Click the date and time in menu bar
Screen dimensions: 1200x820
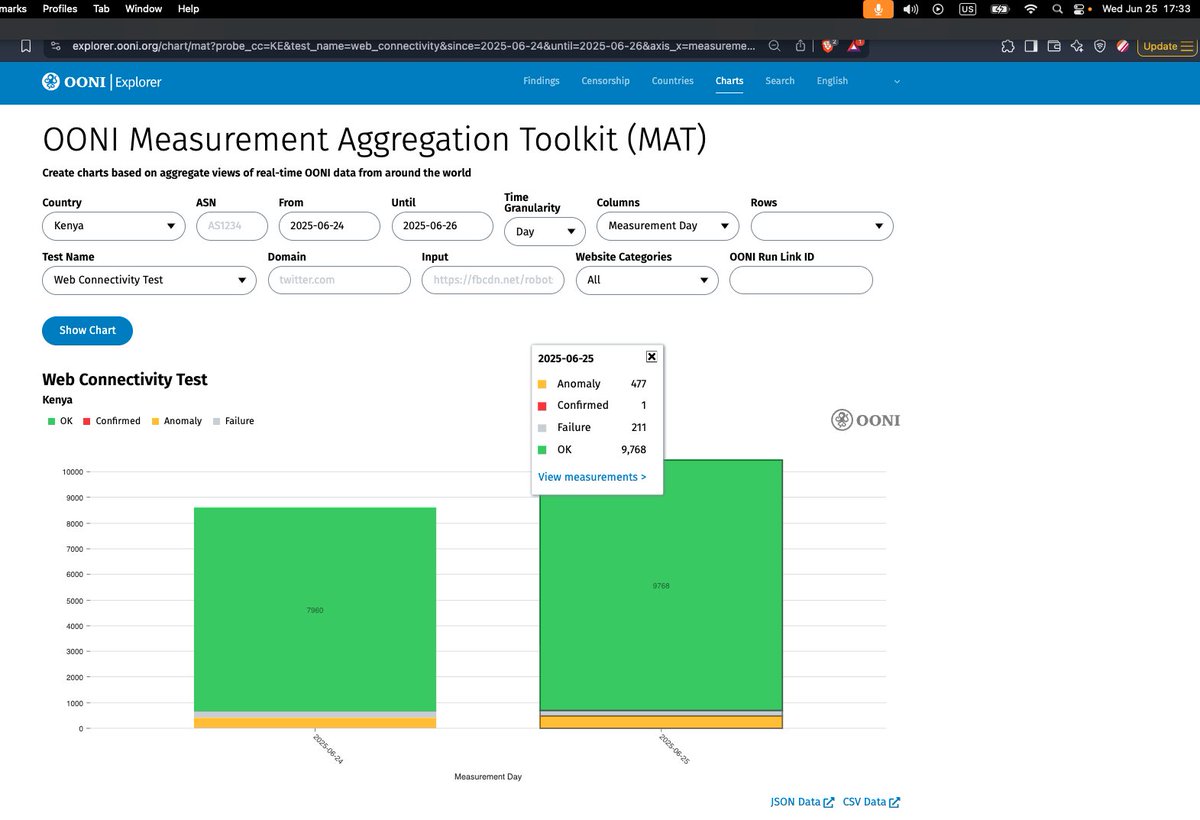[x=1148, y=9]
